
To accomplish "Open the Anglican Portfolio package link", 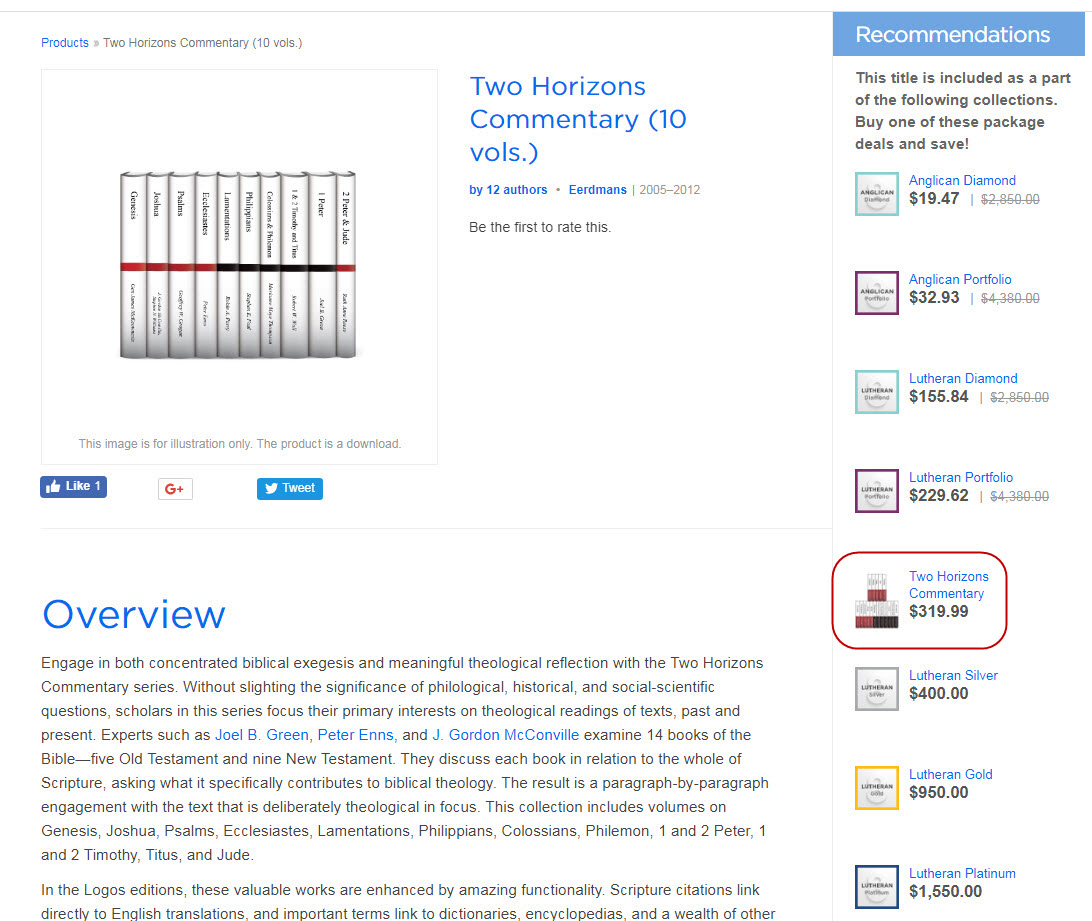I will 960,279.
